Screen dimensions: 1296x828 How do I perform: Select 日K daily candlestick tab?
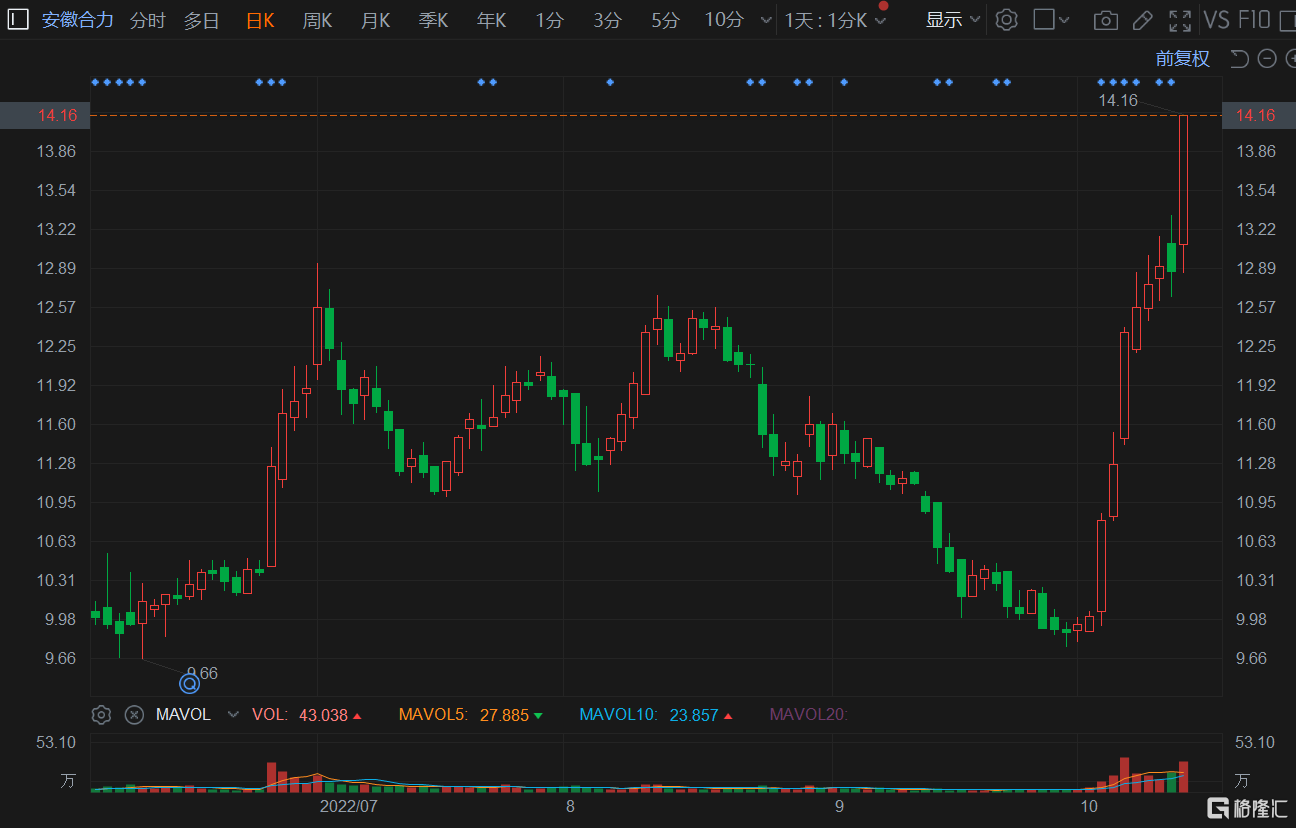260,20
